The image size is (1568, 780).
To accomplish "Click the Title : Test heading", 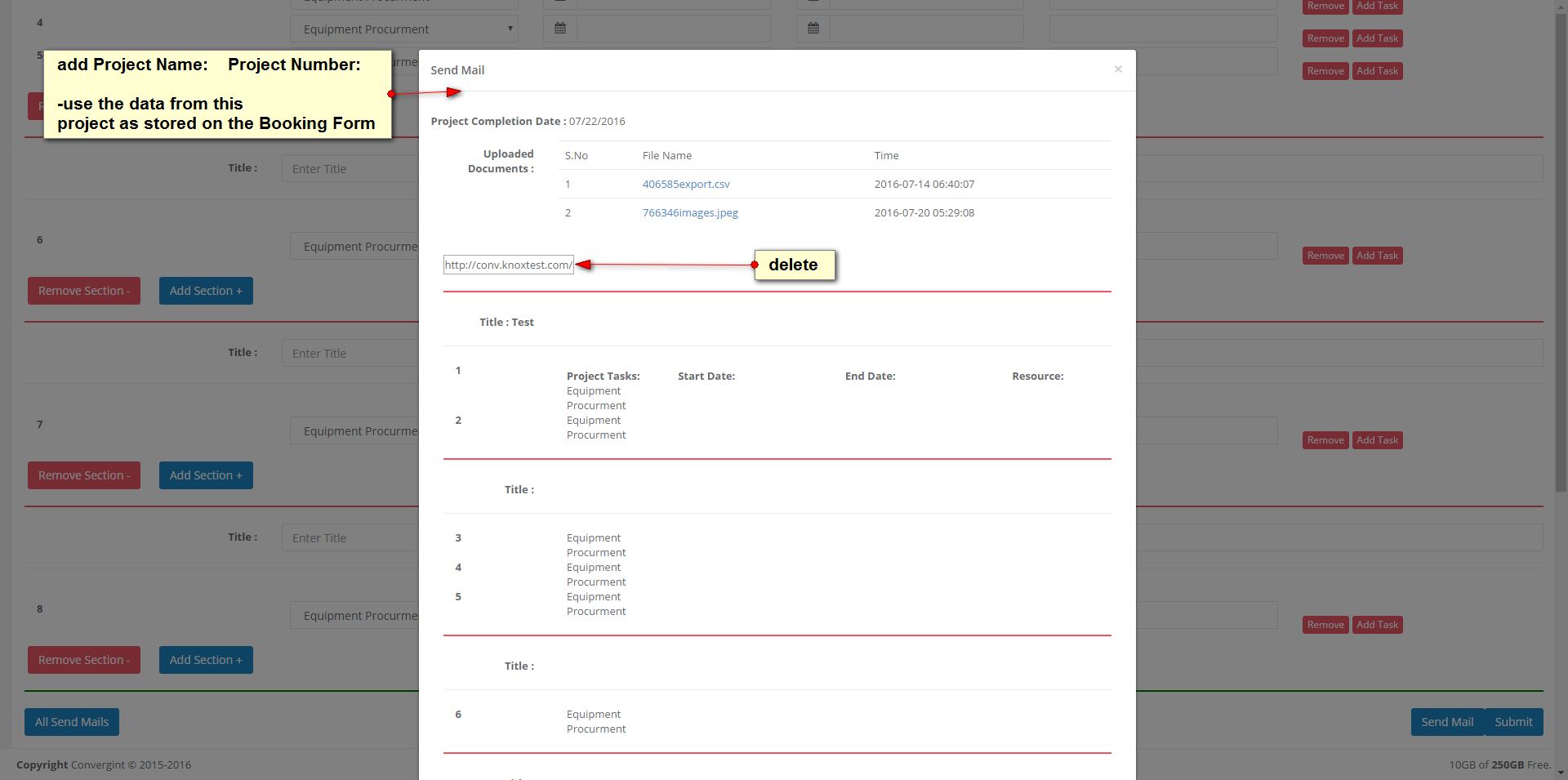I will (506, 322).
